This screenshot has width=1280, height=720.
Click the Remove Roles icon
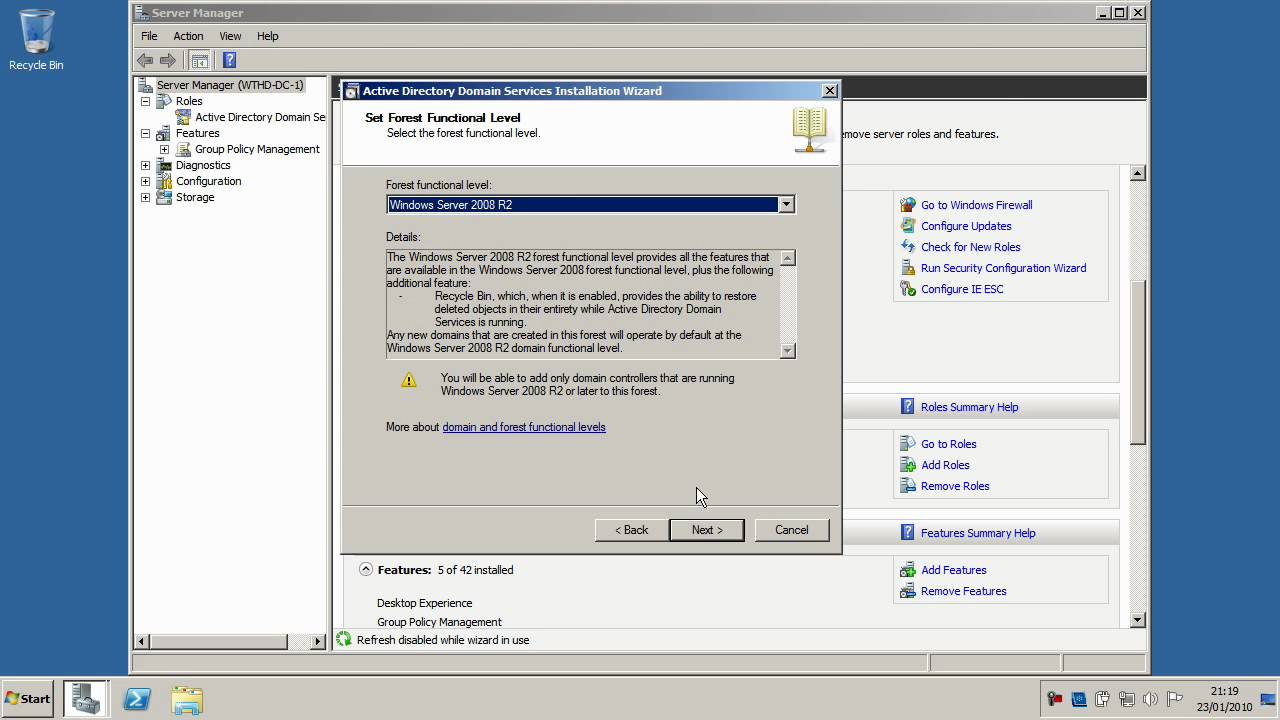click(908, 486)
